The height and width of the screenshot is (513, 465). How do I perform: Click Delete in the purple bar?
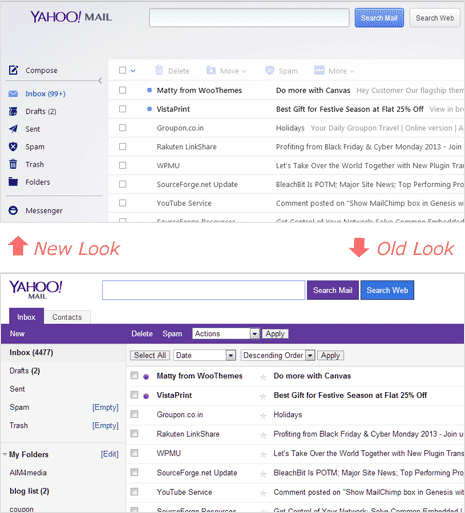[x=142, y=334]
